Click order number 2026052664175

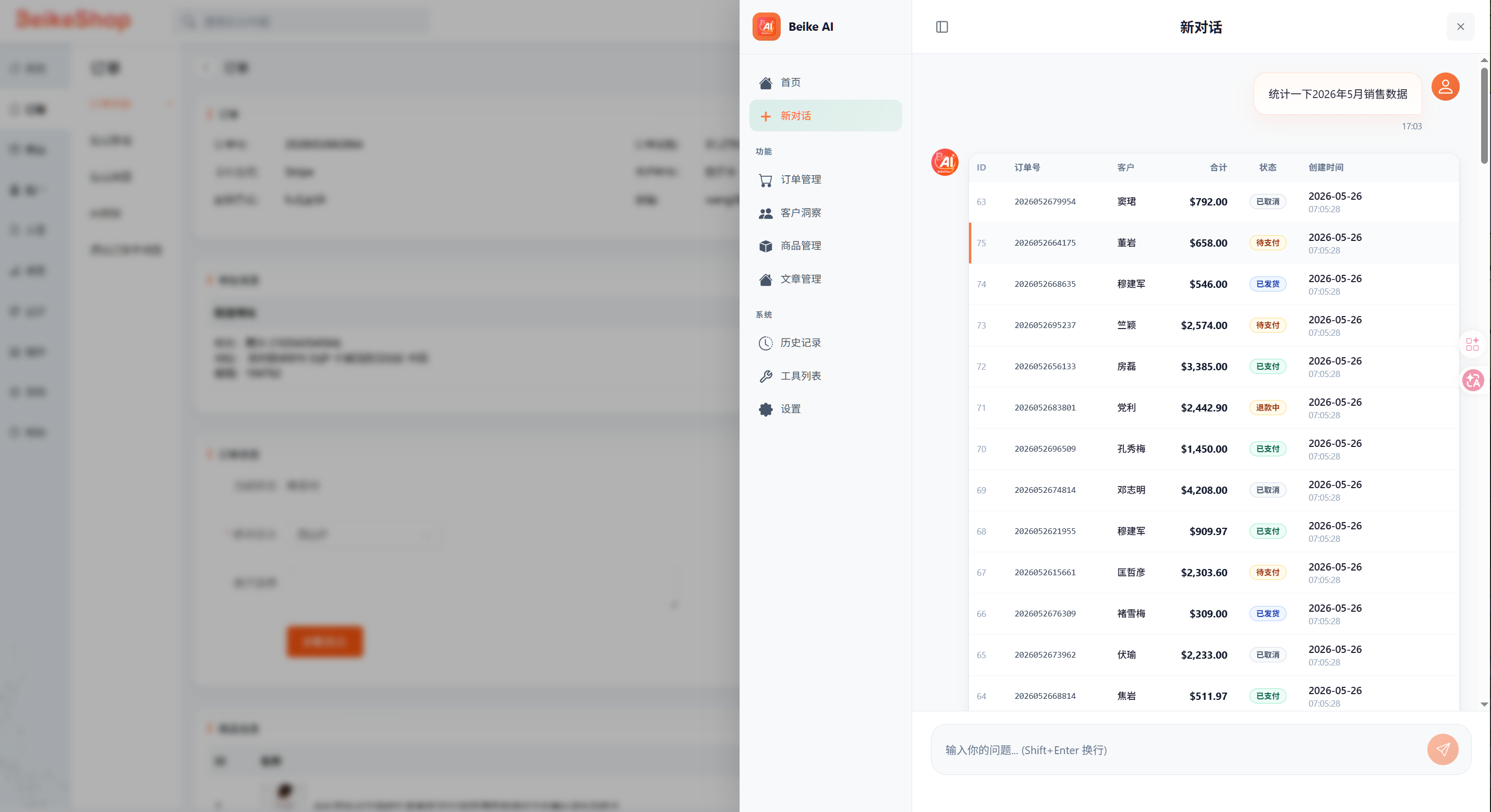coord(1045,243)
